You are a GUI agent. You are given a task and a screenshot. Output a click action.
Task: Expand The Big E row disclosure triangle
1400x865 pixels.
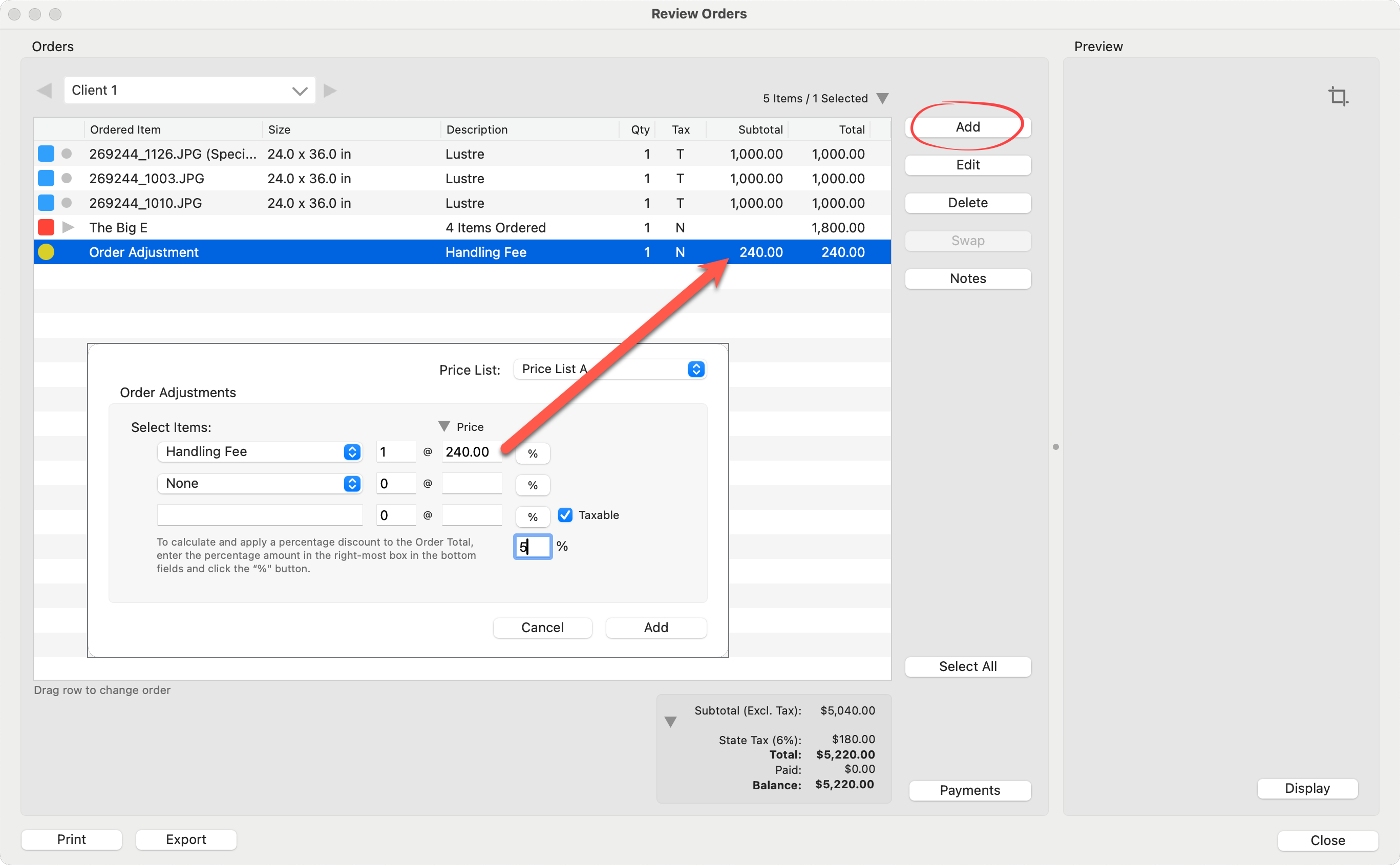(x=68, y=228)
